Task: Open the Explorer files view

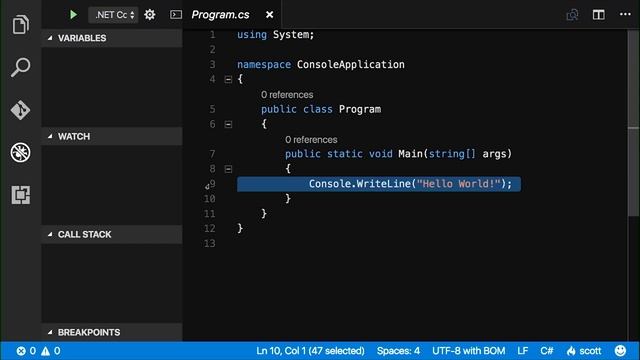Action: (x=20, y=24)
